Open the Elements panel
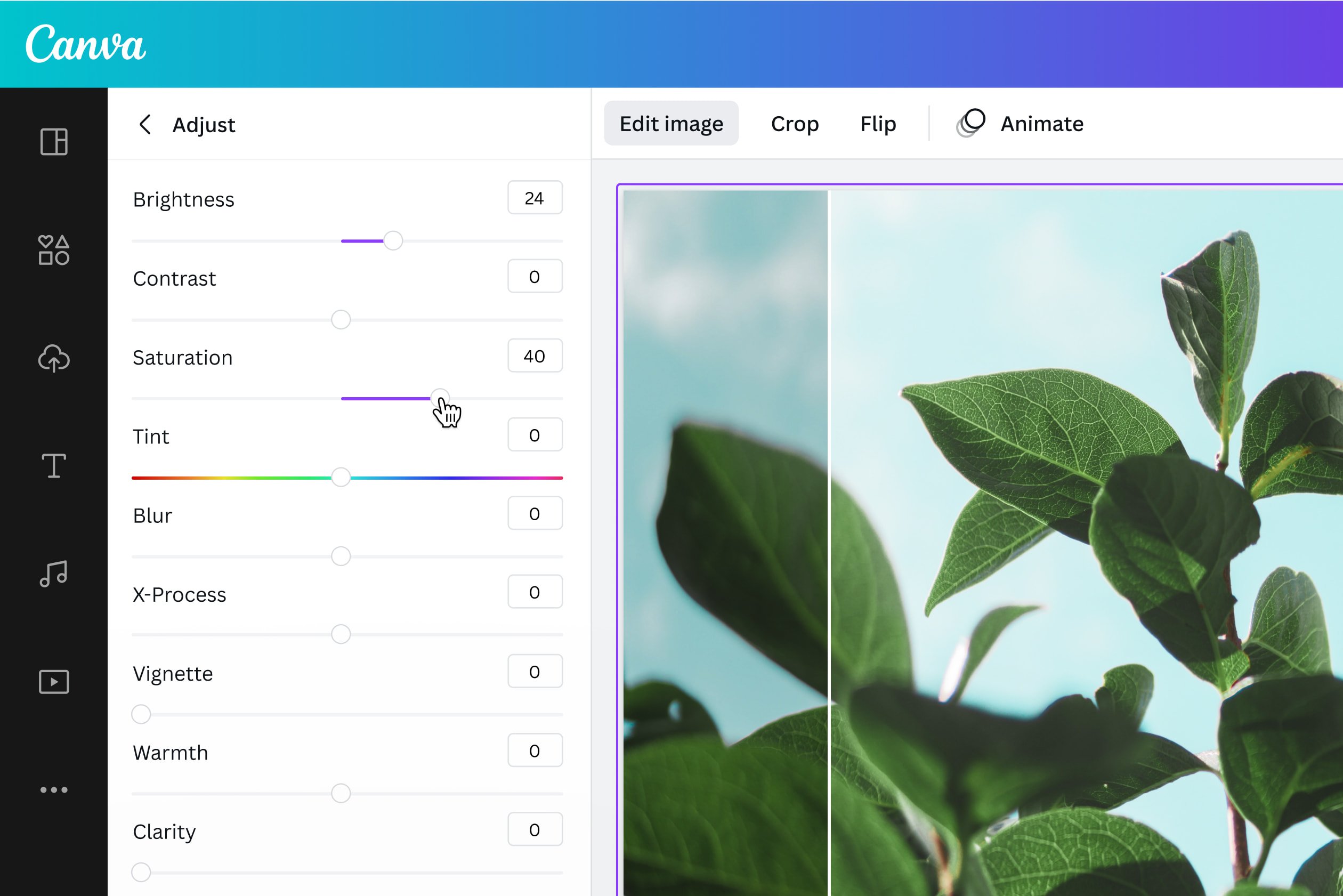 click(x=53, y=249)
